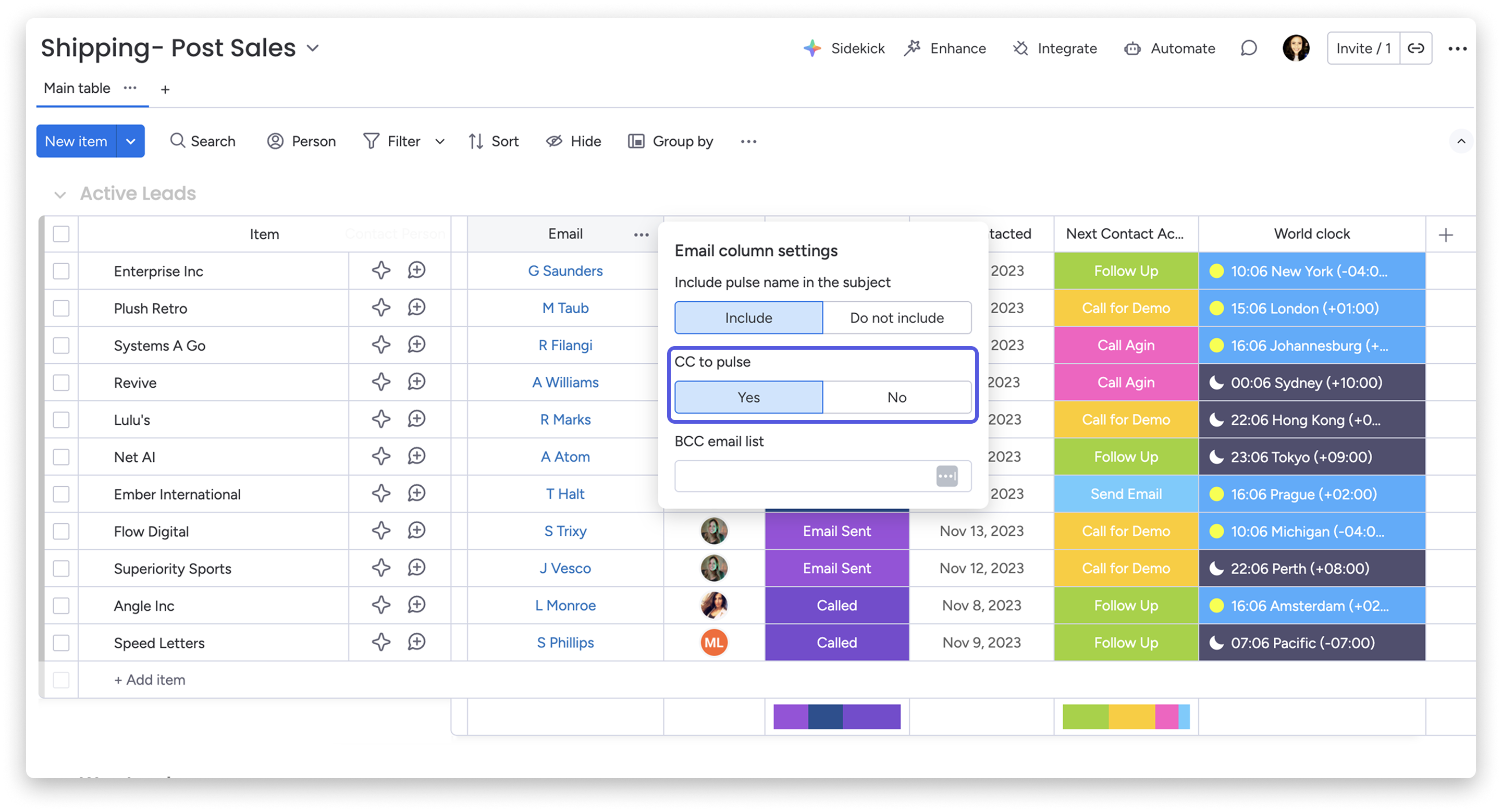Choose Do not include pulse name
This screenshot has height=812, width=1502.
pos(896,318)
